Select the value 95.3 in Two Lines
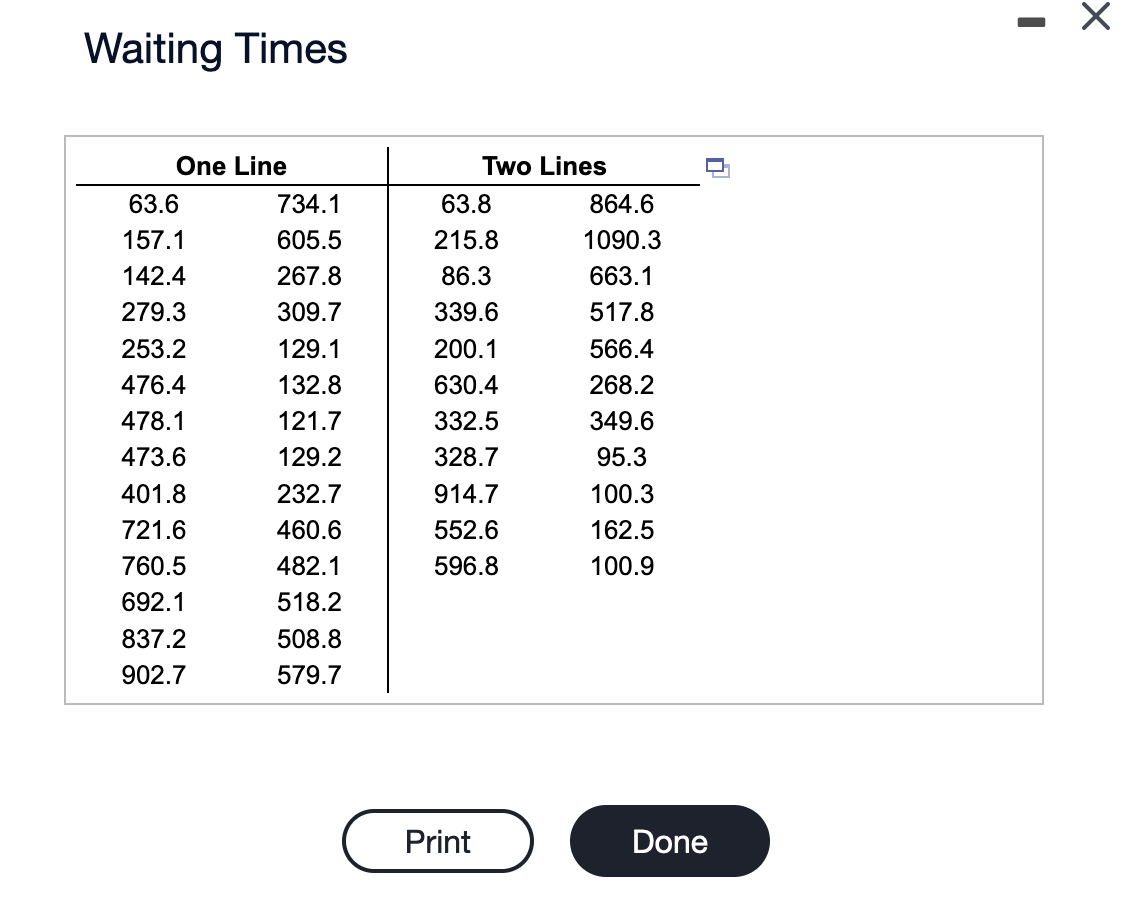1142x916 pixels. (622, 457)
